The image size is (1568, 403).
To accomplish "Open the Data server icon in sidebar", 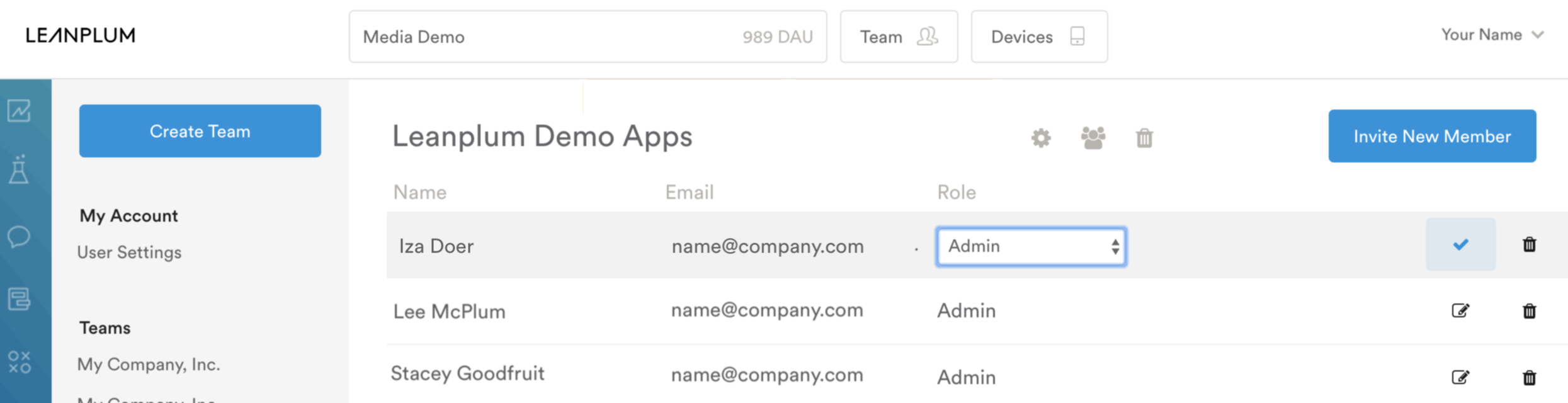I will click(x=19, y=299).
